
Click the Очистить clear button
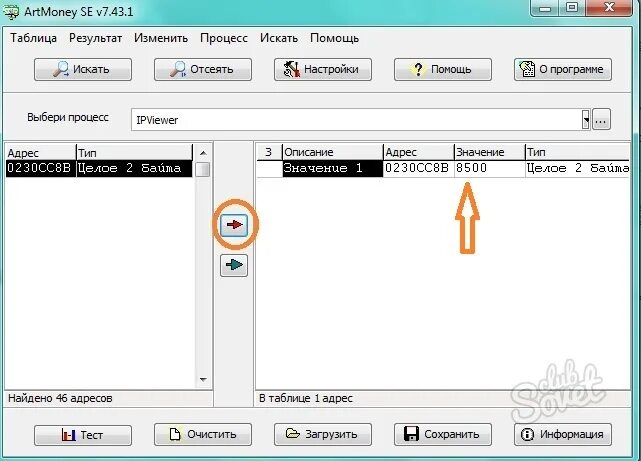(203, 434)
